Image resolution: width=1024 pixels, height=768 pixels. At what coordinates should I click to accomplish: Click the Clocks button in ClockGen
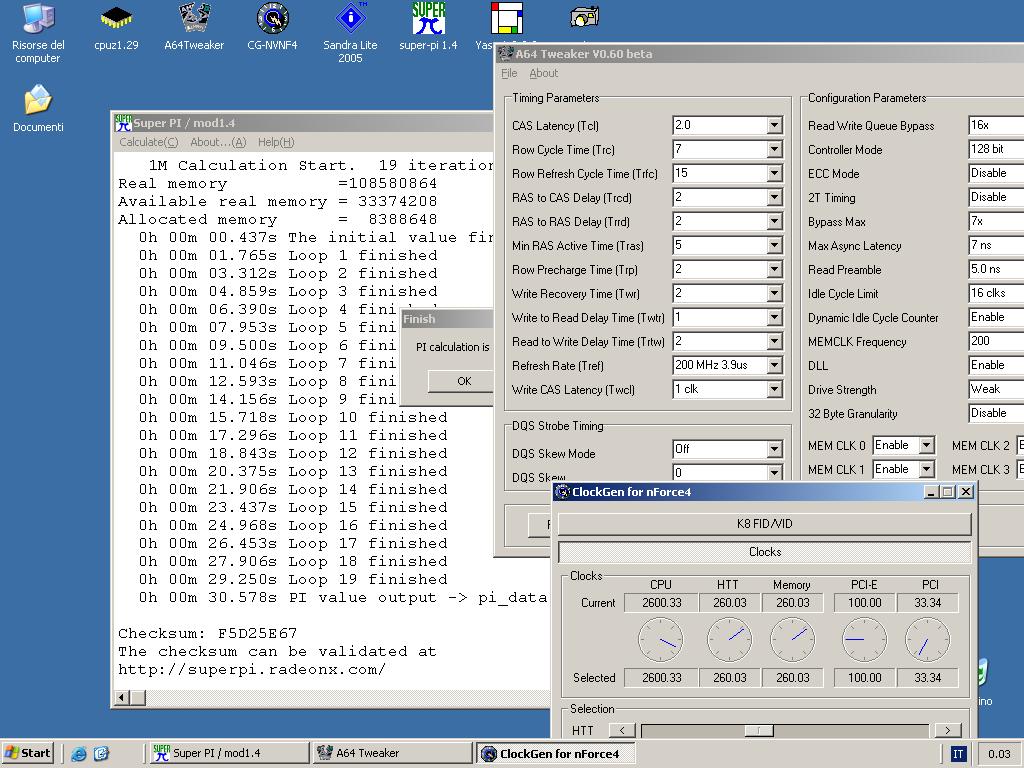(x=764, y=552)
